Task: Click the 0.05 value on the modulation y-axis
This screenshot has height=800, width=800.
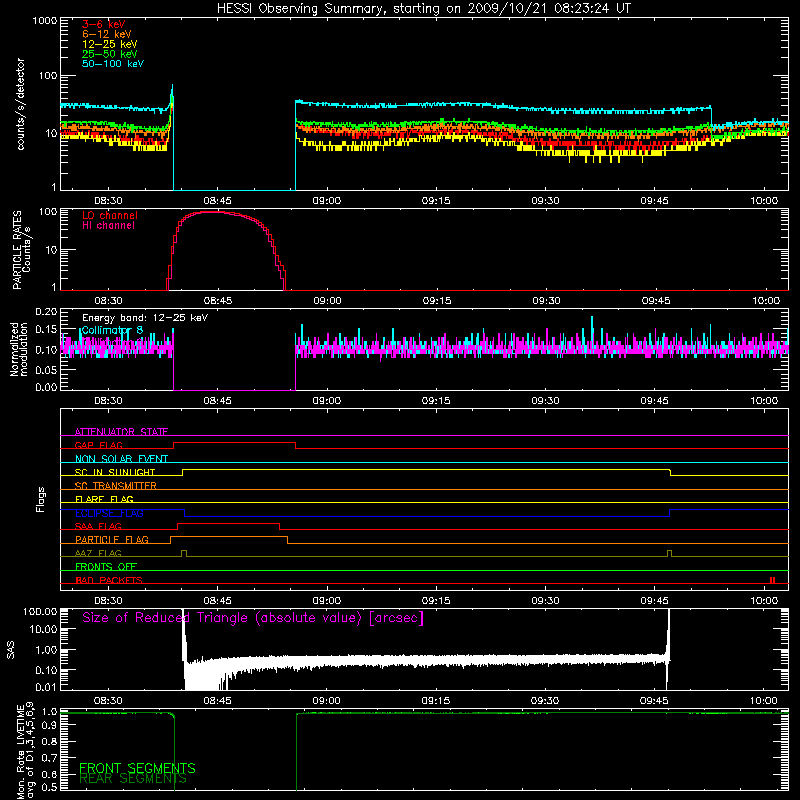Action: point(46,369)
